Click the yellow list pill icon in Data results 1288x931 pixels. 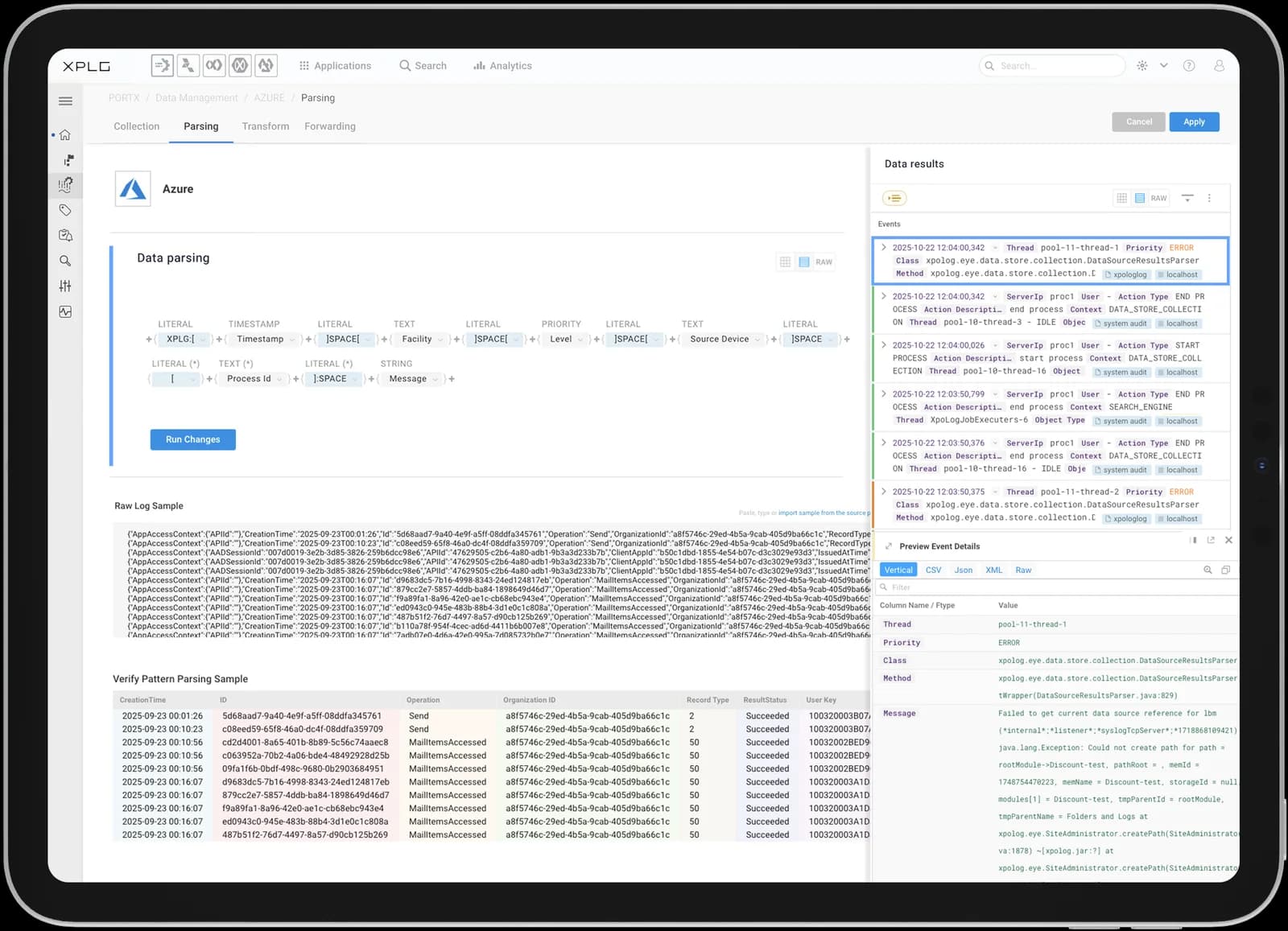tap(894, 198)
